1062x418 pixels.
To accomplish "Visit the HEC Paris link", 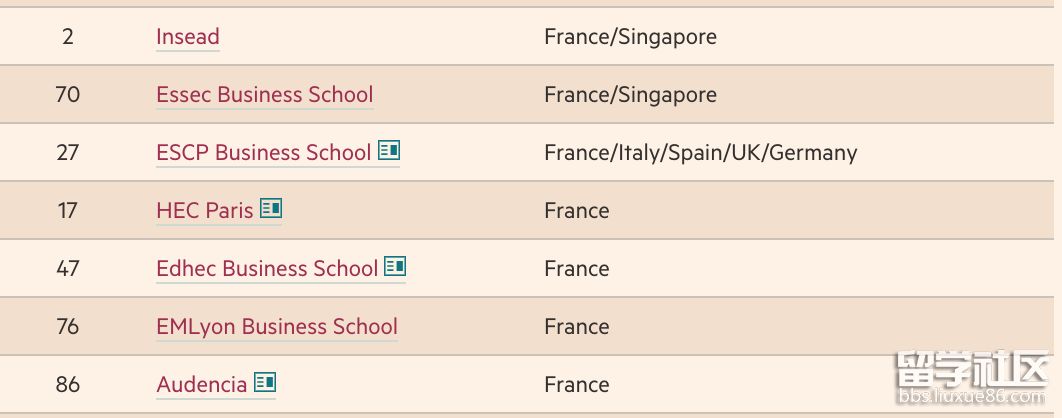I will click(x=205, y=211).
